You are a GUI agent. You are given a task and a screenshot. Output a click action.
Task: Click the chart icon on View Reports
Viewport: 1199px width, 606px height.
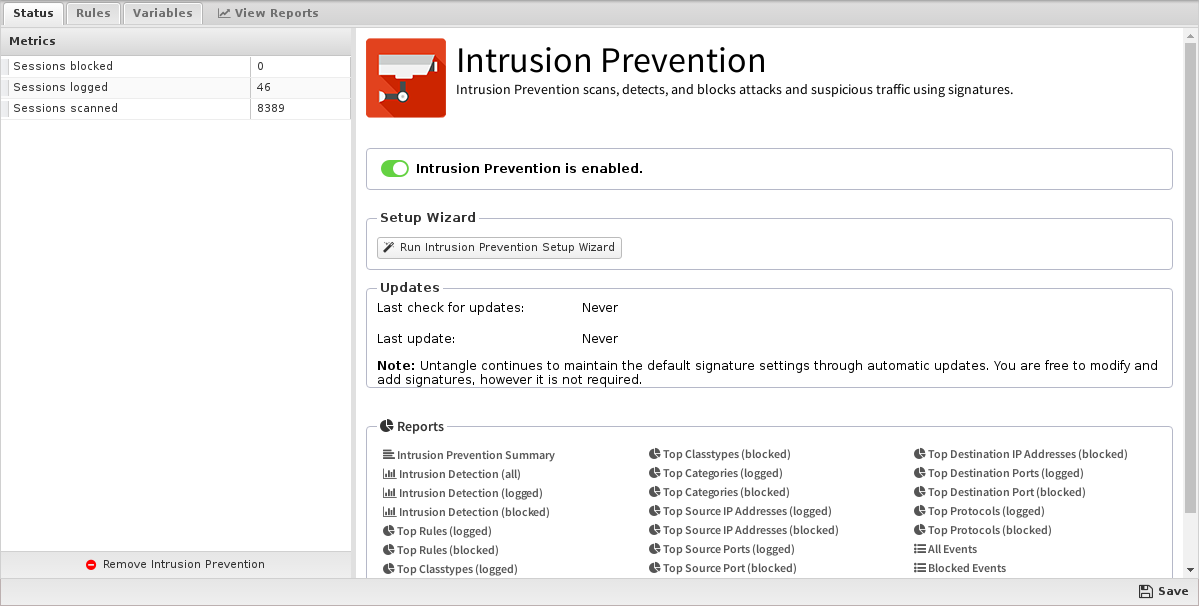pos(224,14)
